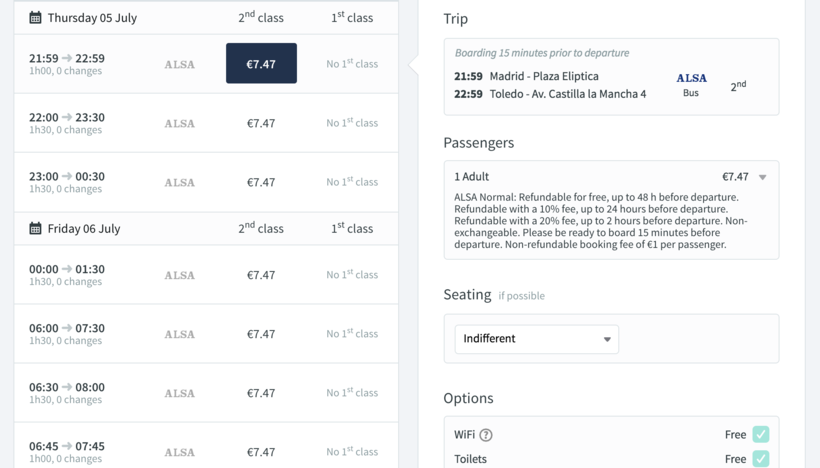Click No 1st class on the 22:00 row
Viewport: 820px width, 468px height.
[x=352, y=123]
